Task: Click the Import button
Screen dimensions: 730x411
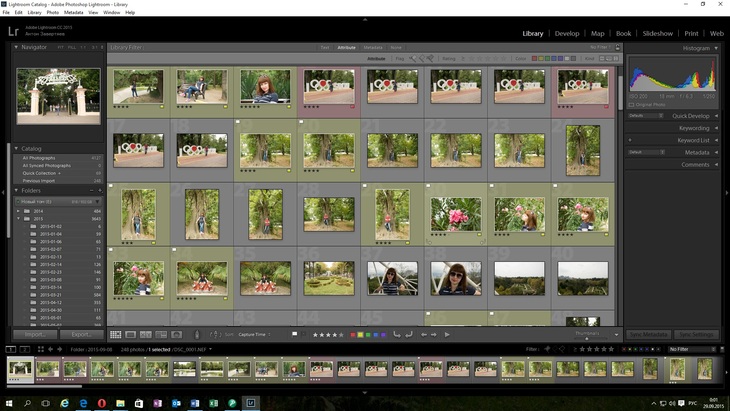Action: 34,334
